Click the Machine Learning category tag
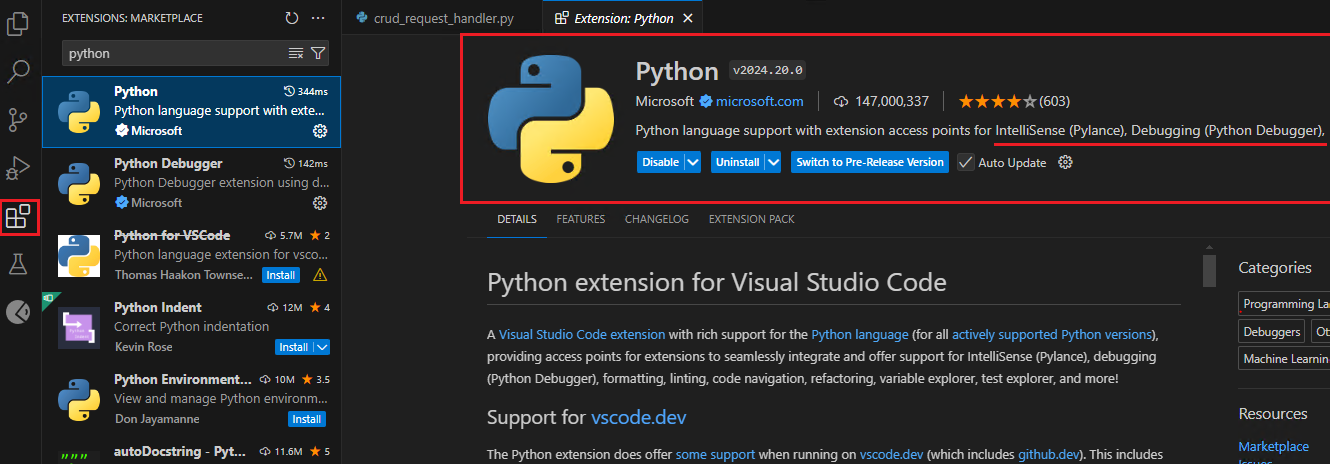This screenshot has width=1330, height=468. coord(1284,358)
